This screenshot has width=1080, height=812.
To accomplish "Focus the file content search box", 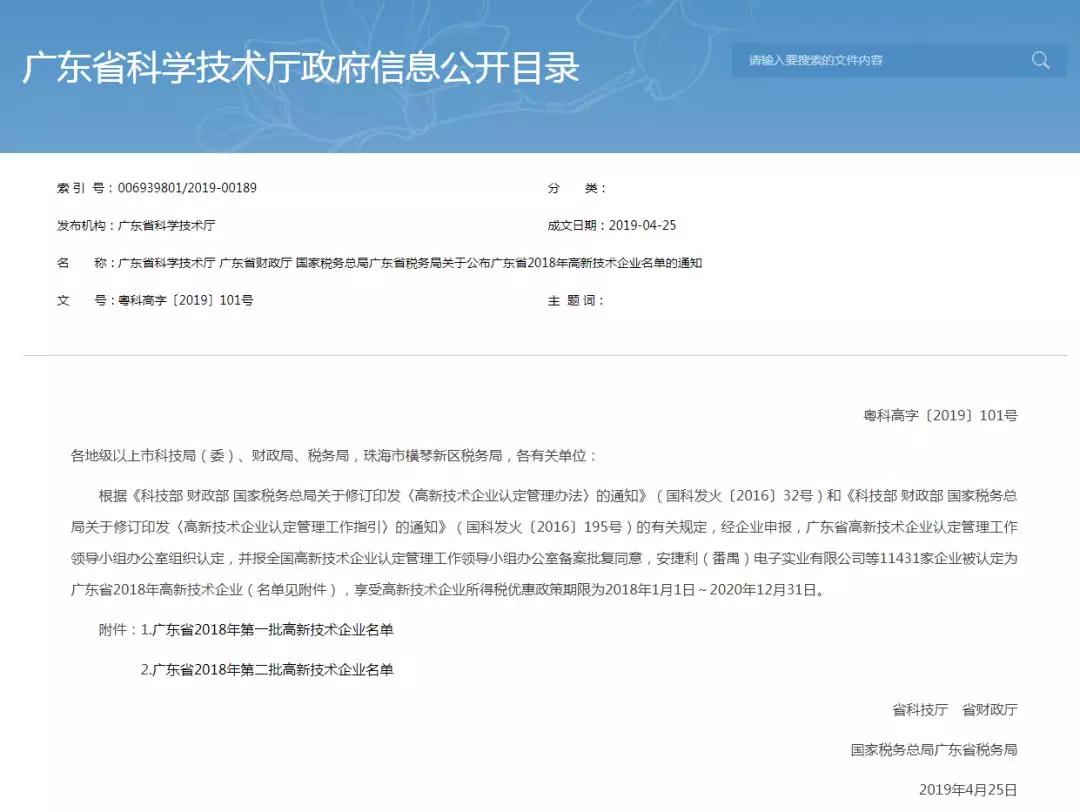I will 880,60.
